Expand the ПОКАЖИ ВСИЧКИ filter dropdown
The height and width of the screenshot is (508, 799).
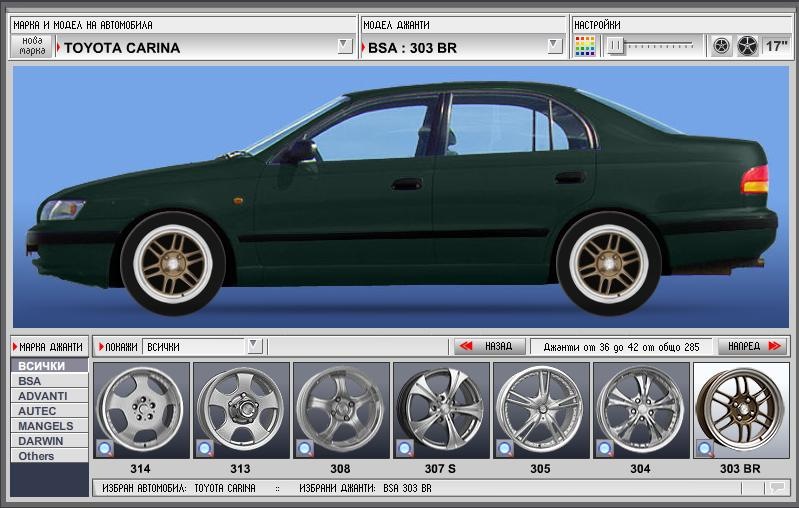pos(254,346)
